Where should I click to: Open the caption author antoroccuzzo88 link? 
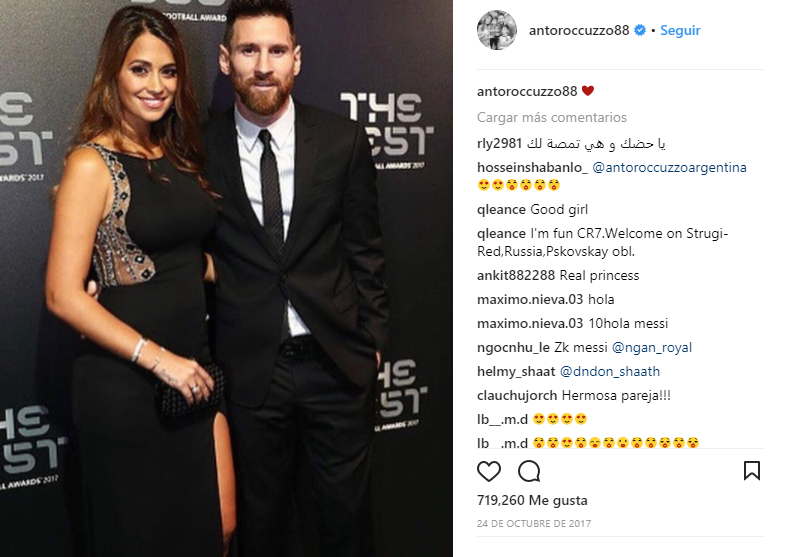[x=527, y=91]
